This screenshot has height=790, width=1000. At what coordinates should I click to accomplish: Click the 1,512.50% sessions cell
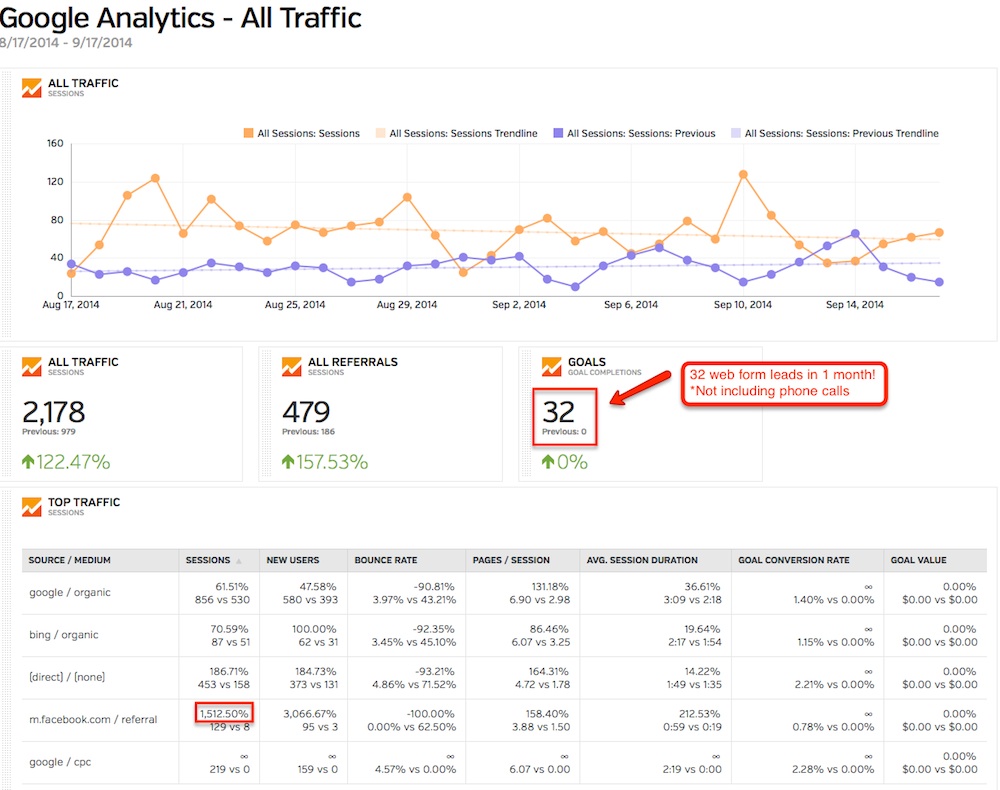(x=224, y=713)
